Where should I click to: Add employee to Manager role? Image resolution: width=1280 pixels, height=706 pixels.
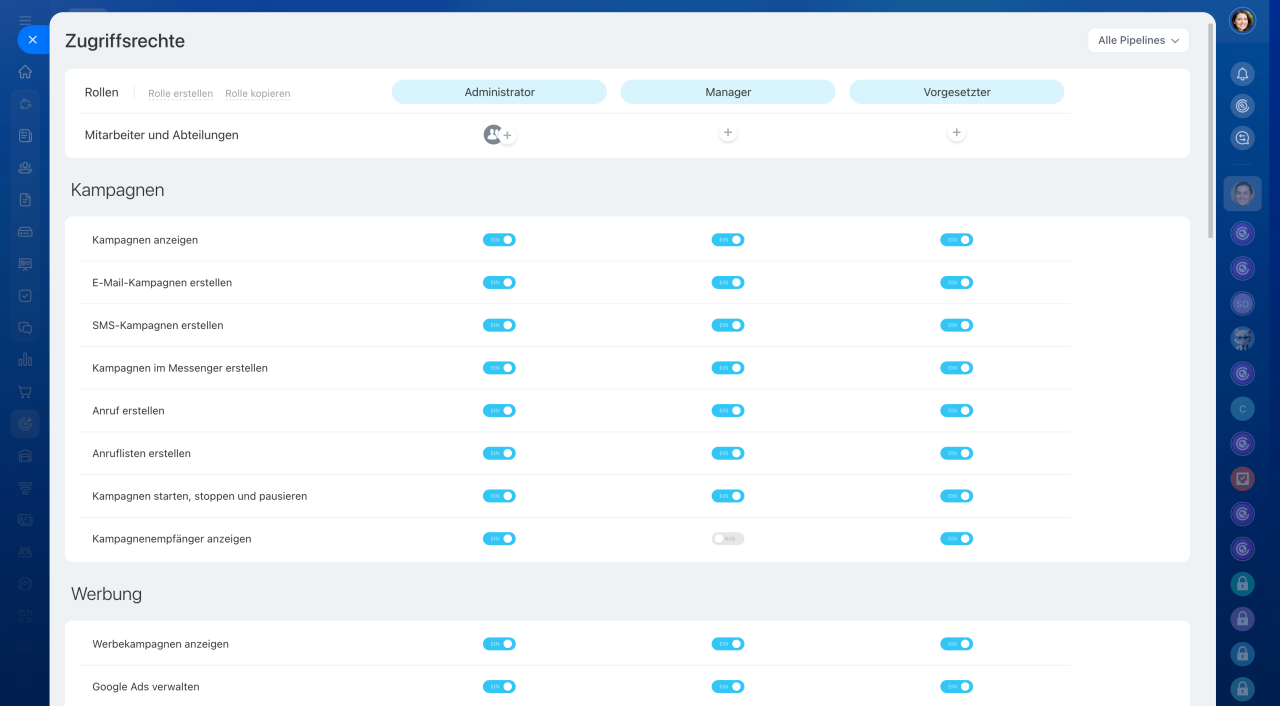tap(728, 133)
